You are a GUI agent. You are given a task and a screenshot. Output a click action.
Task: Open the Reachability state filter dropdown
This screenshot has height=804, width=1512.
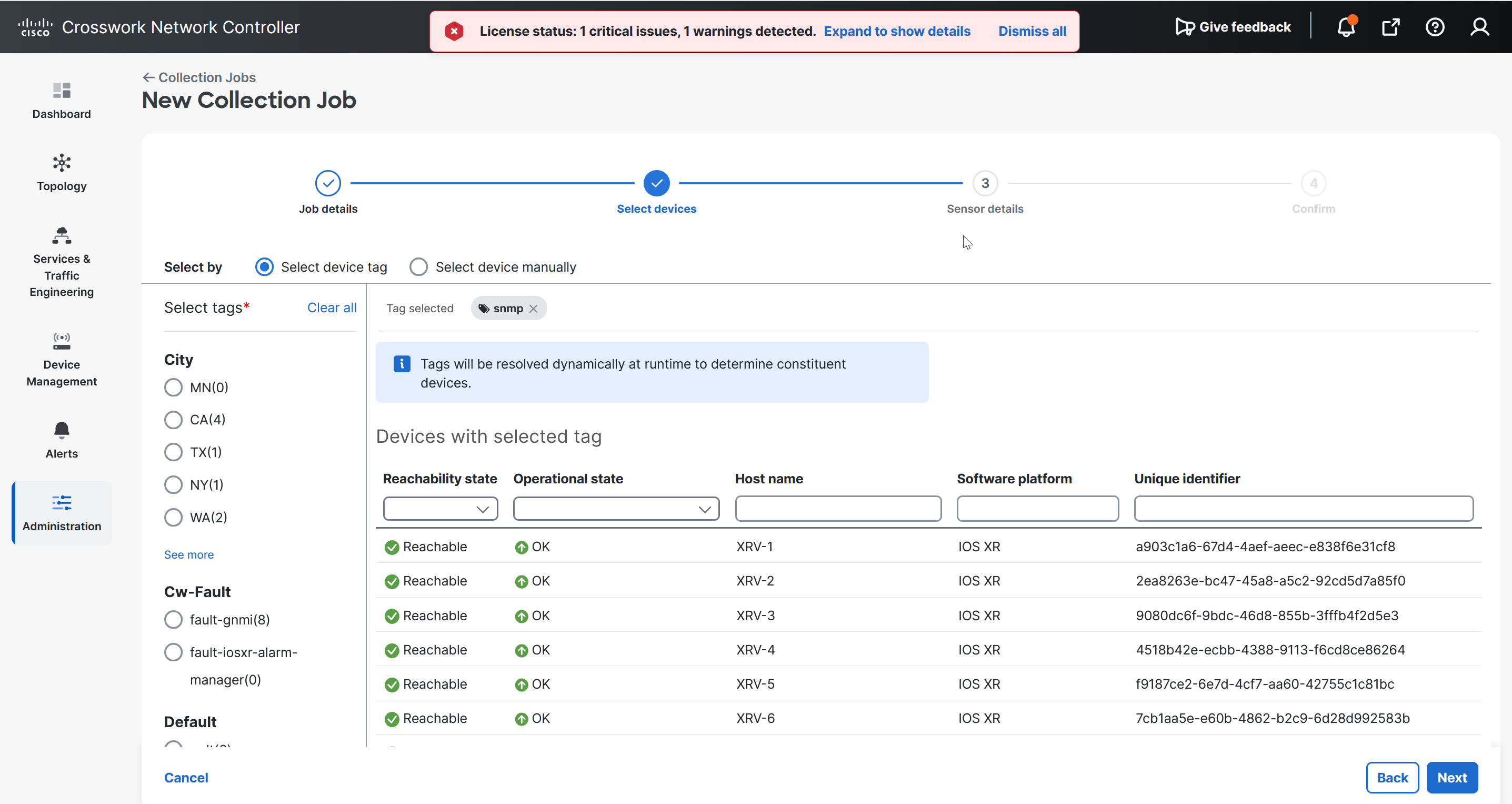(x=440, y=509)
